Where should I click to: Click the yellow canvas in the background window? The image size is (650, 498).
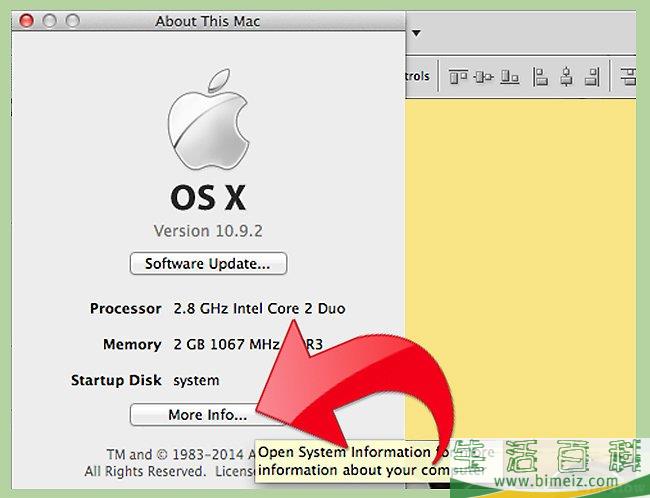(x=520, y=269)
